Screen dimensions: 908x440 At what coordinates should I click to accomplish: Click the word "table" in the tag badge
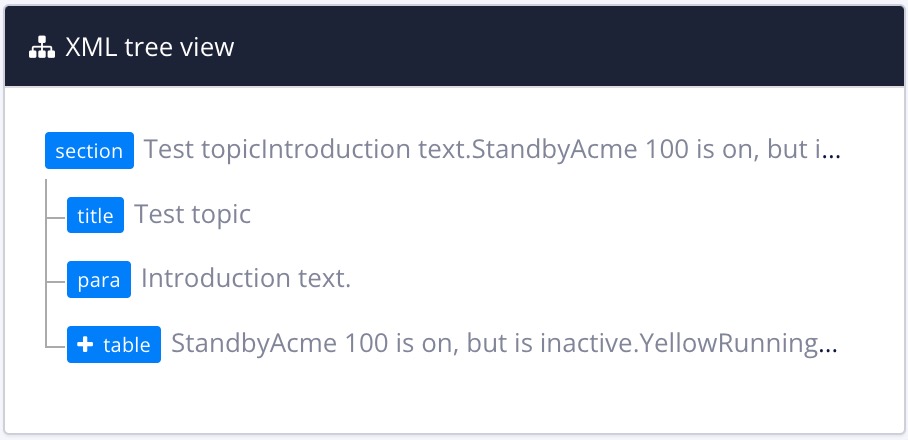[x=127, y=345]
